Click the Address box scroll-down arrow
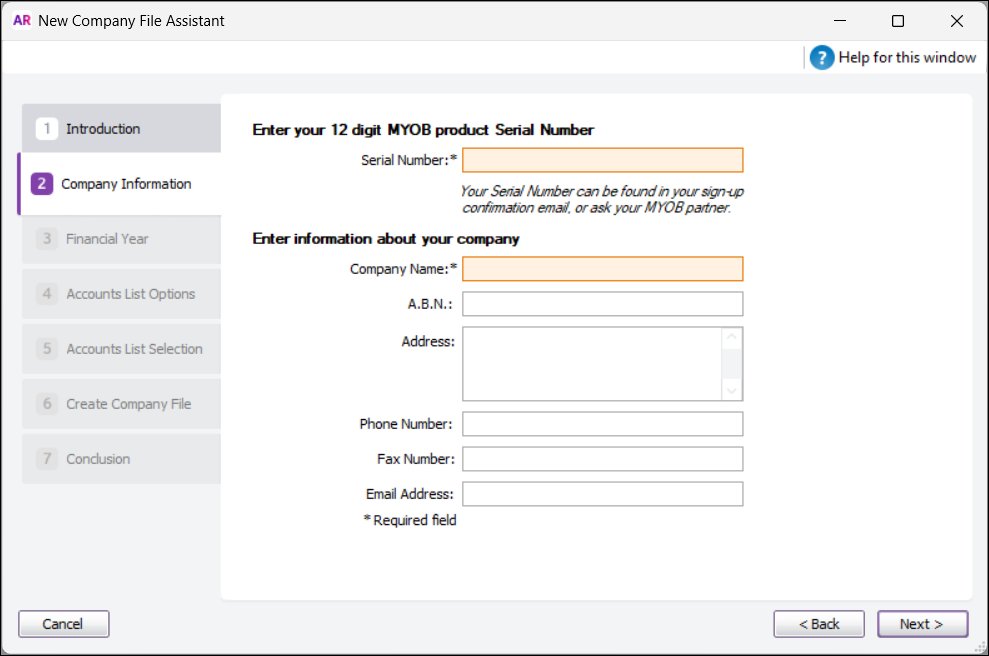Screen dimensions: 989x656 (x=733, y=390)
